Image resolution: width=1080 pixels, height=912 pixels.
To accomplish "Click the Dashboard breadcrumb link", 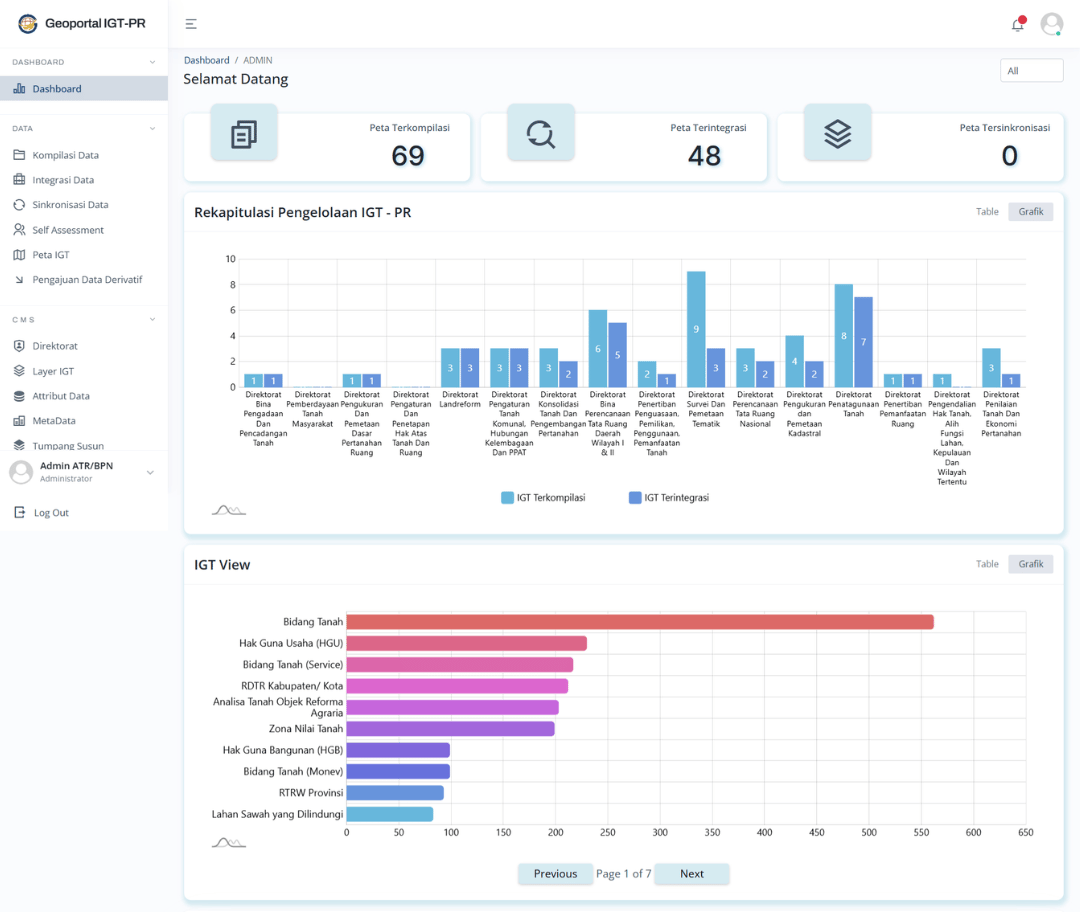I will click(206, 60).
